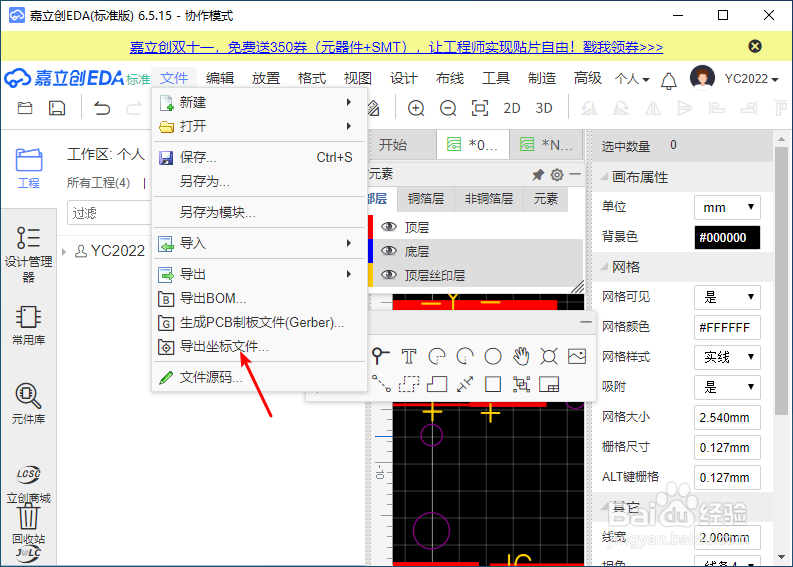Select the dashed rectangle copper area tool
Screen dimensions: 793x567
point(409,384)
